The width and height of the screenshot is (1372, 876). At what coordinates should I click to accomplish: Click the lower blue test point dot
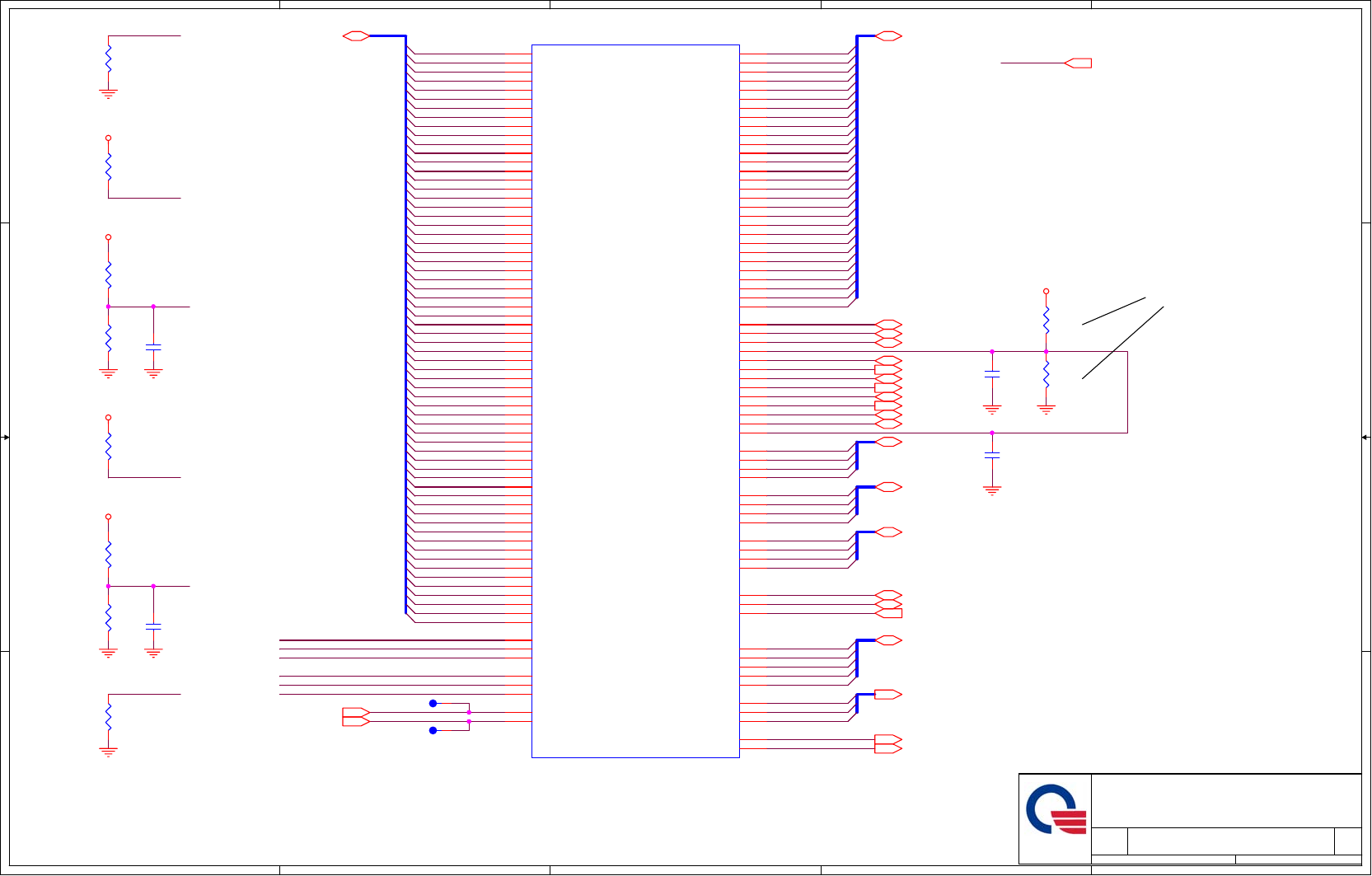433,731
